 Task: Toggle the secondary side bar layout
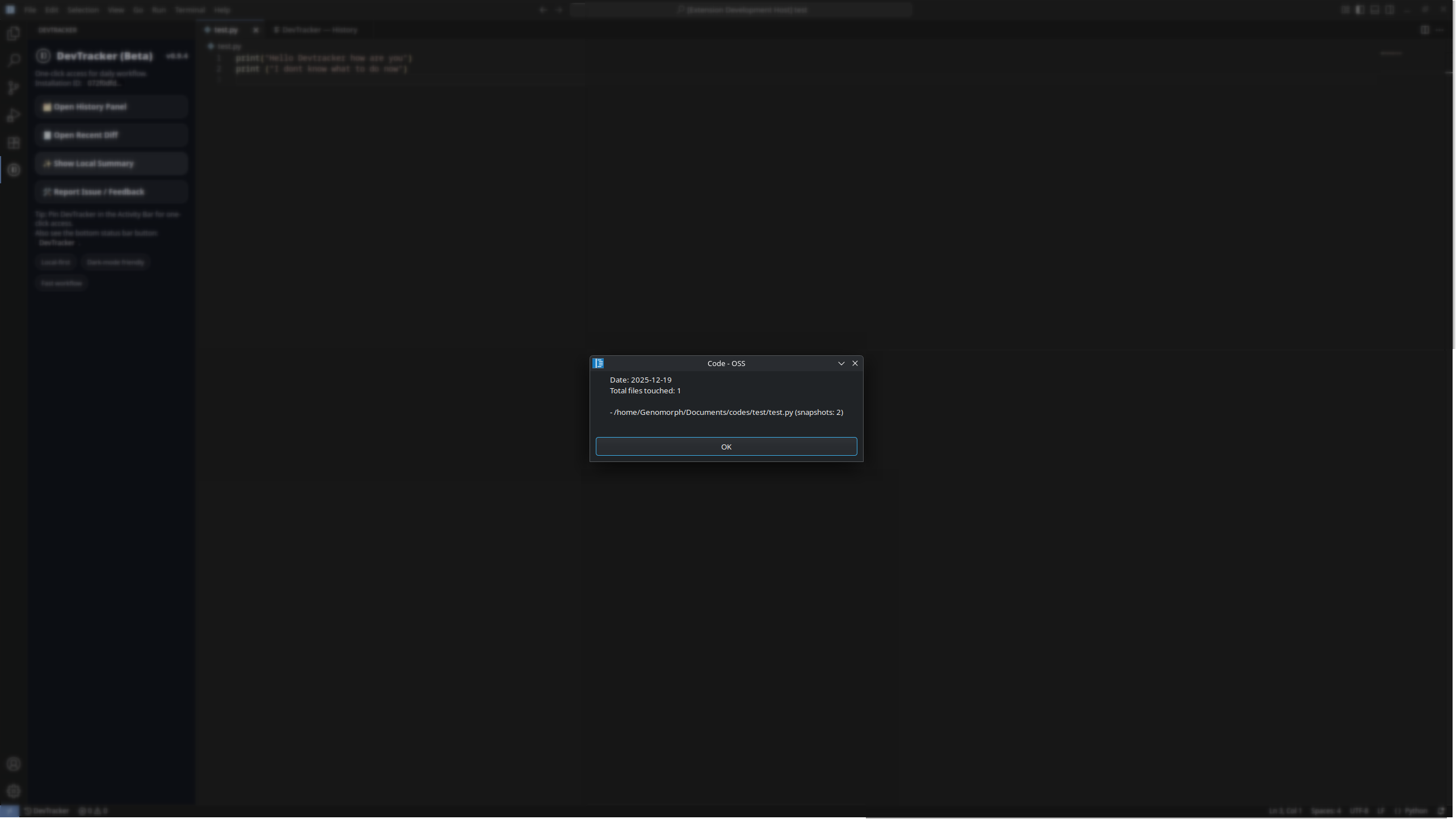[1389, 10]
